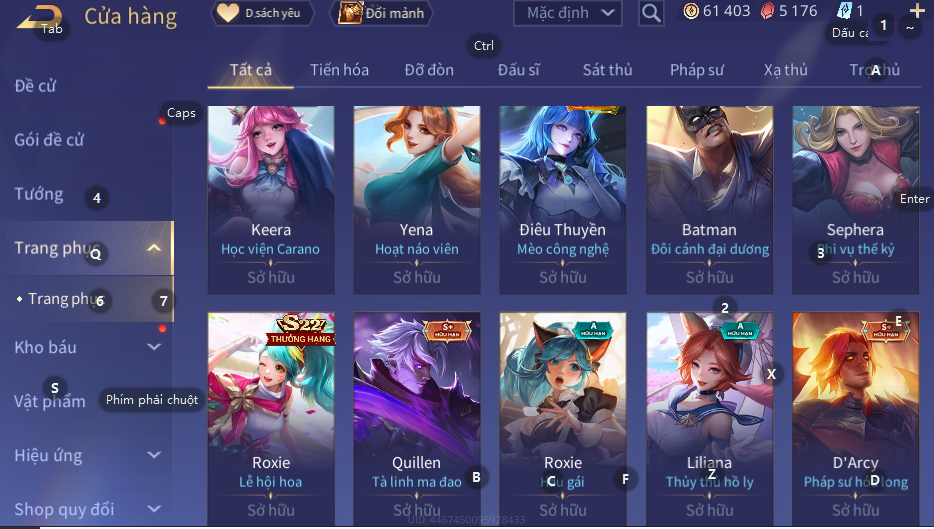Expand the Kho báu sidebar section
The image size is (934, 529).
[154, 347]
